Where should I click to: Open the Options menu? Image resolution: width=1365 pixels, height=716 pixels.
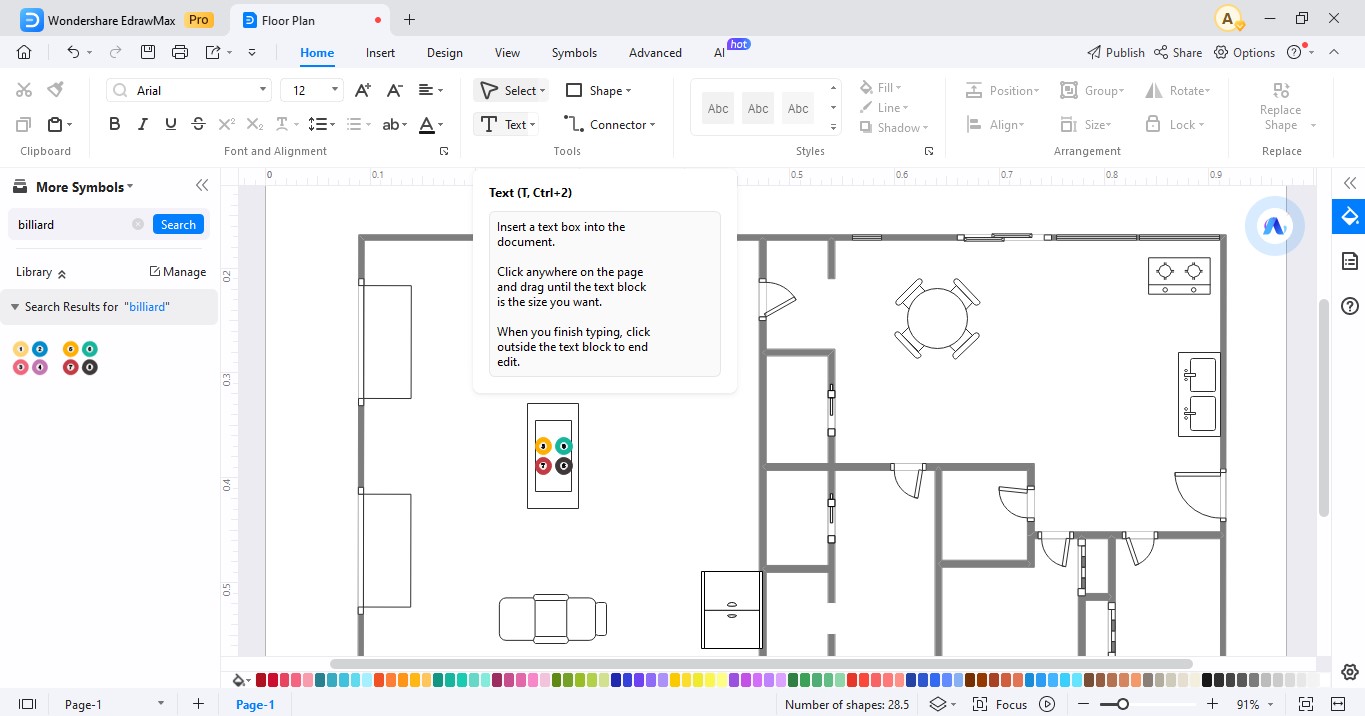pyautogui.click(x=1244, y=53)
